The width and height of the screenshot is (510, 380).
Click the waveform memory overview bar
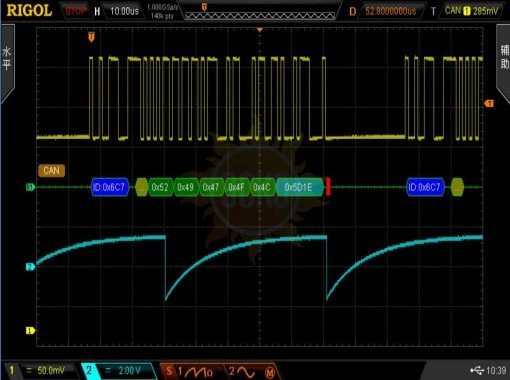tap(260, 15)
